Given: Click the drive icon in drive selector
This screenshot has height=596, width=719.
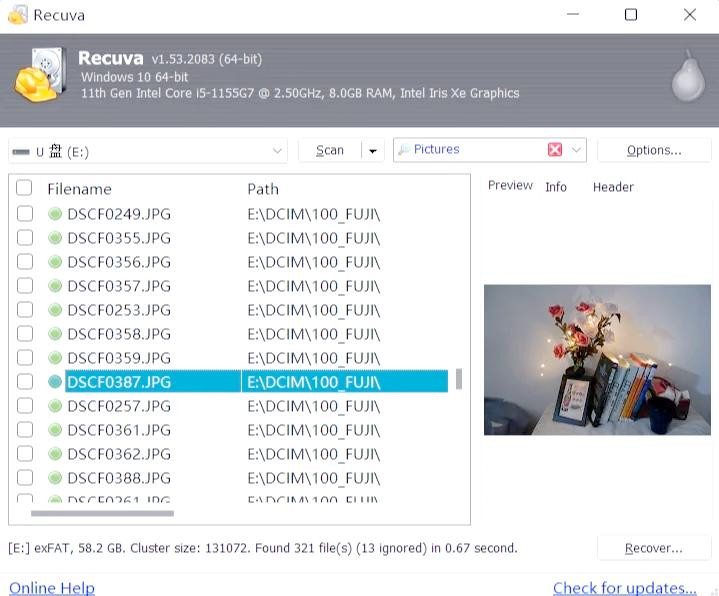Looking at the screenshot, I should (20, 152).
